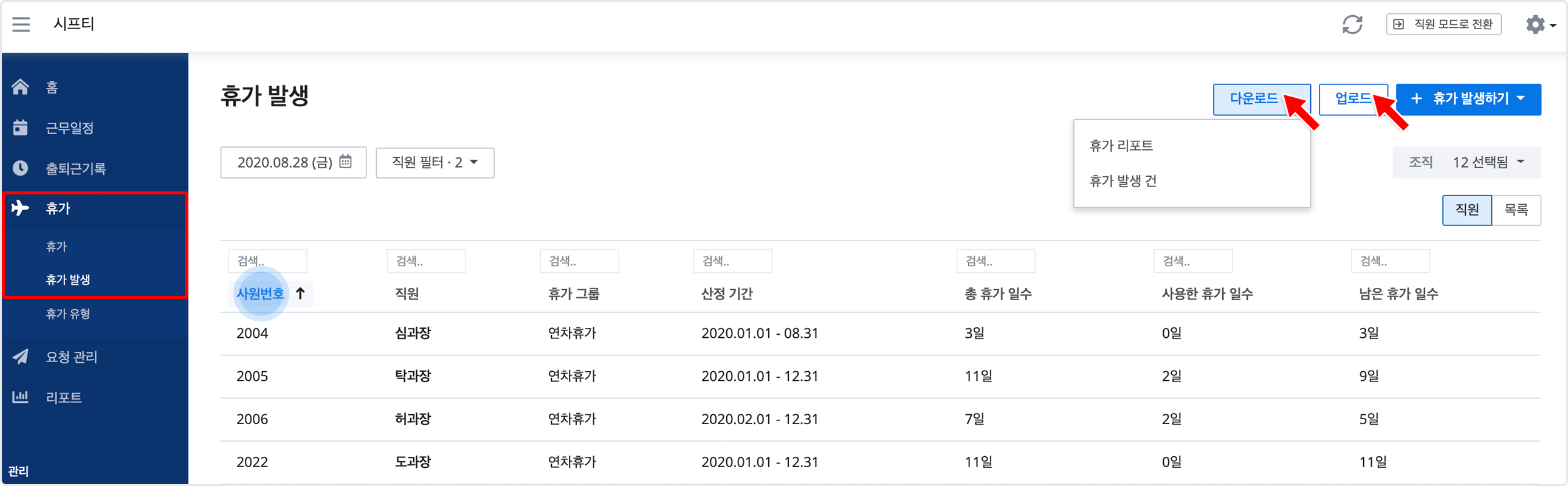
Task: Click the 업로드 button
Action: coord(1352,98)
